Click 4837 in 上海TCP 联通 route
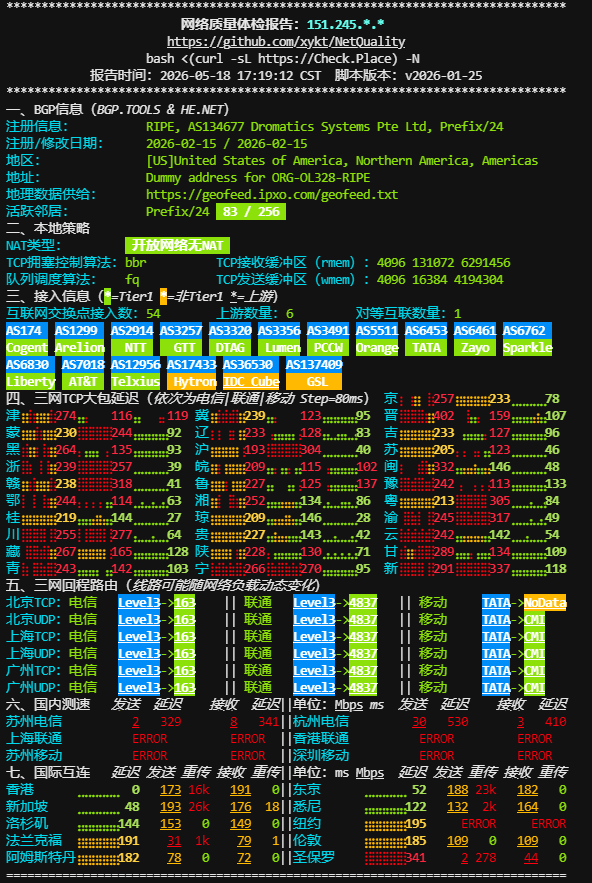This screenshot has height=883, width=592. [363, 636]
